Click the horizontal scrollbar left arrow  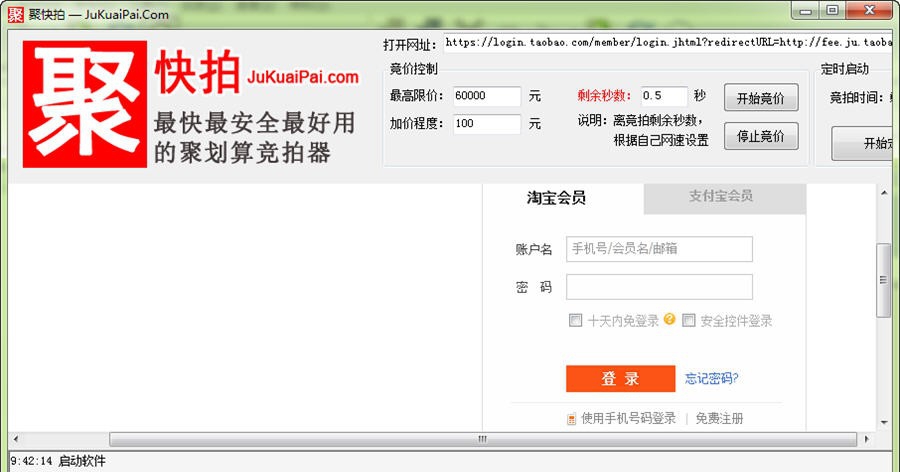[x=15, y=439]
